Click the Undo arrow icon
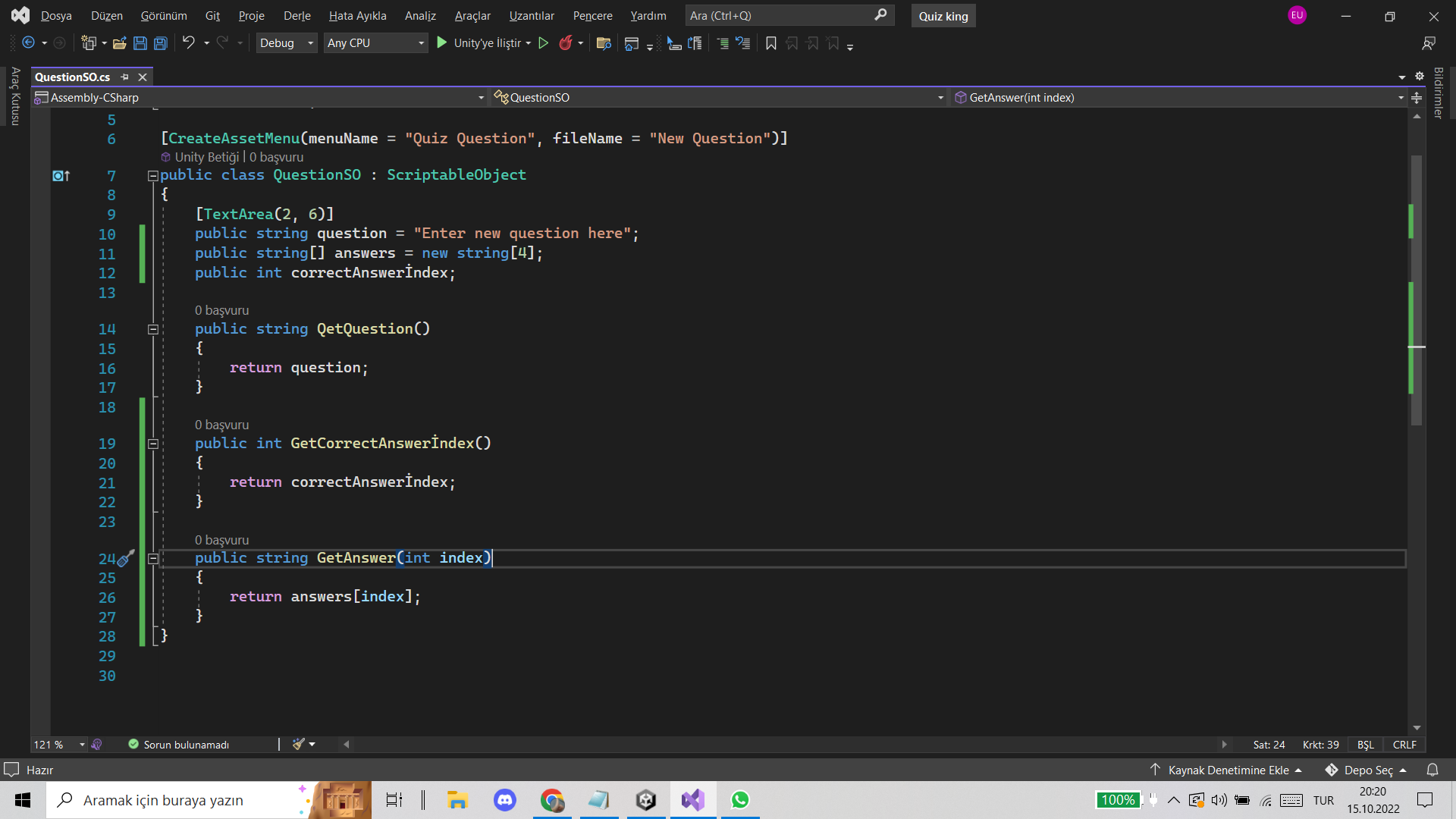This screenshot has height=819, width=1456. 188,43
